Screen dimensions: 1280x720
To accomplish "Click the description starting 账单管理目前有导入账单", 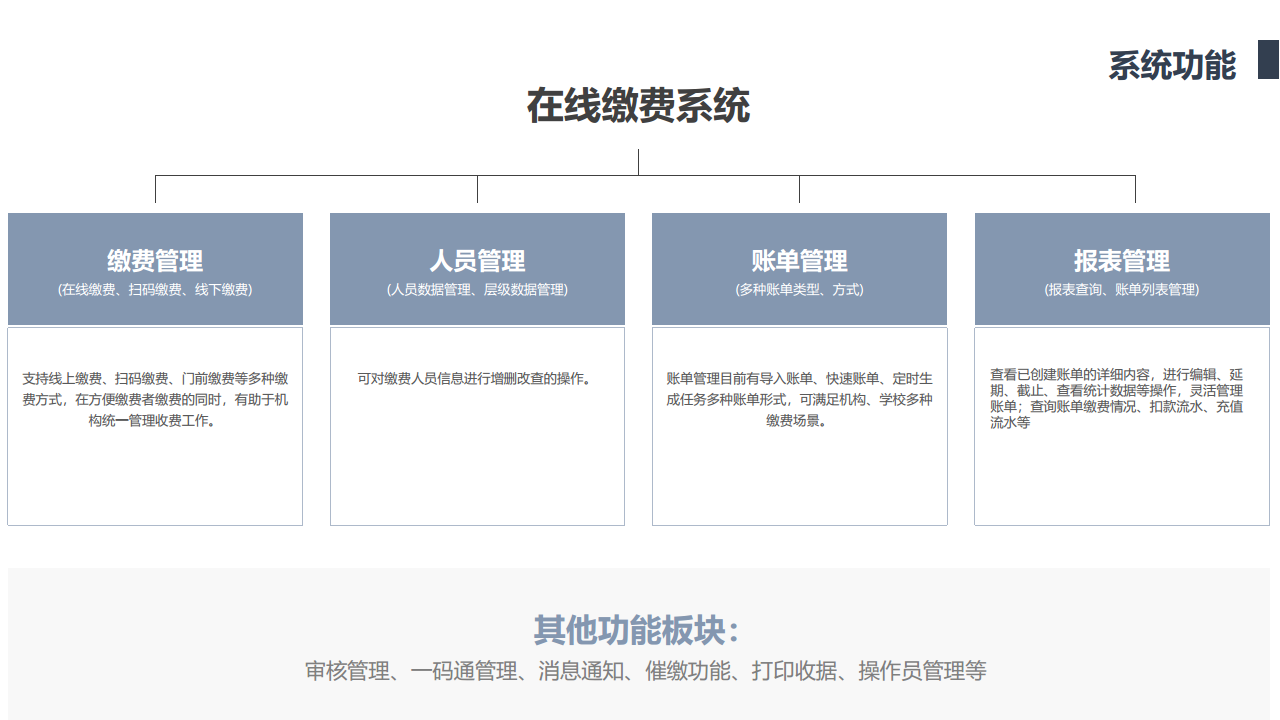I will click(x=799, y=400).
